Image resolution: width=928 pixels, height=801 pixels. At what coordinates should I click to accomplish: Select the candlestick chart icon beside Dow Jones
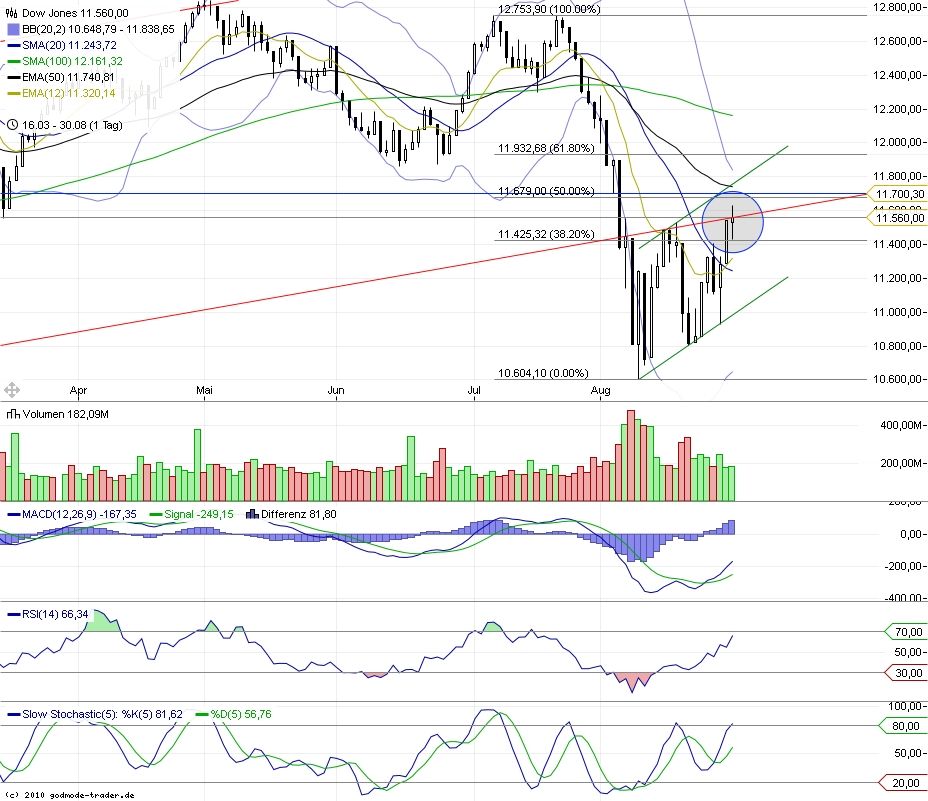(x=12, y=12)
